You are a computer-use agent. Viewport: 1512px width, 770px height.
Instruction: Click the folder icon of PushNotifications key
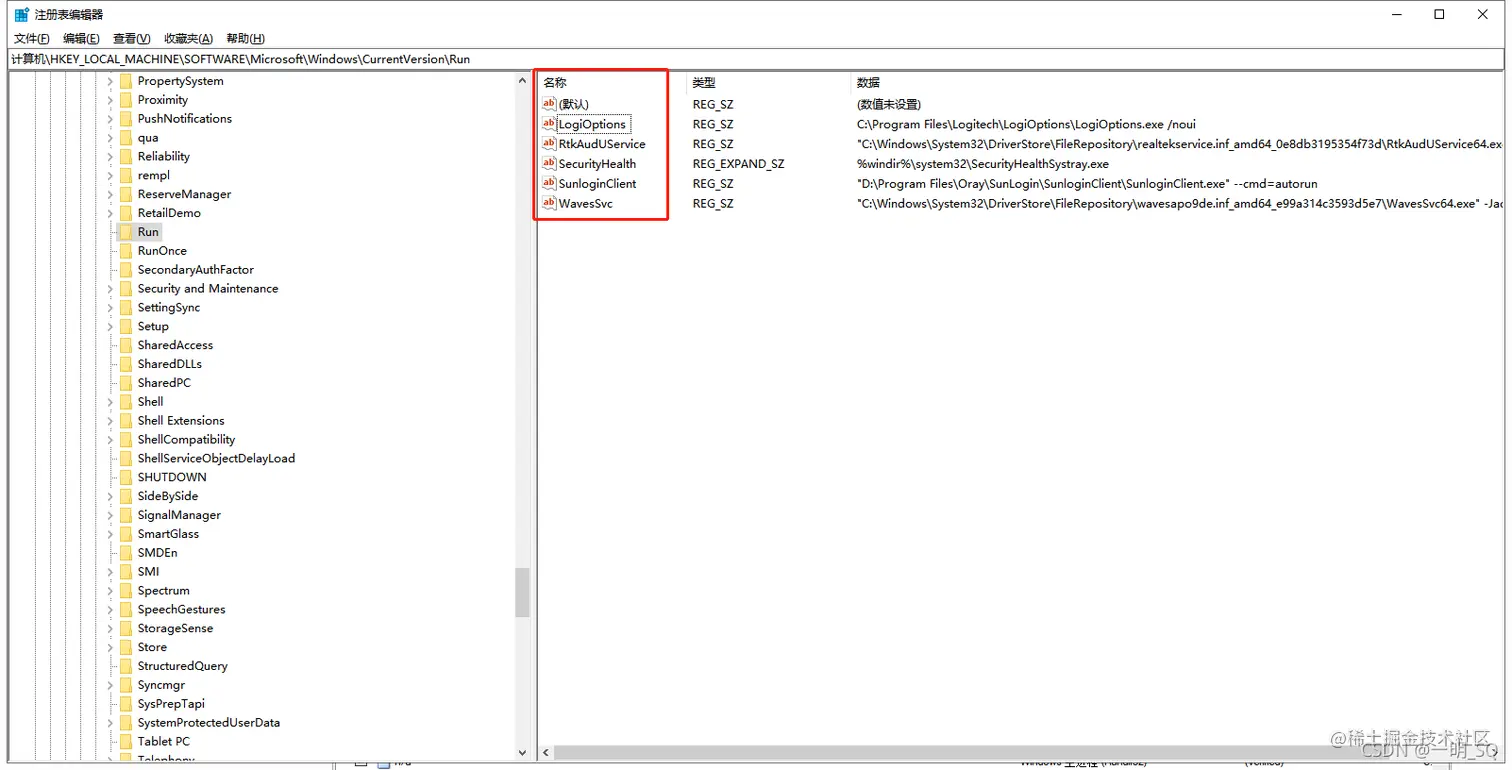(x=126, y=119)
